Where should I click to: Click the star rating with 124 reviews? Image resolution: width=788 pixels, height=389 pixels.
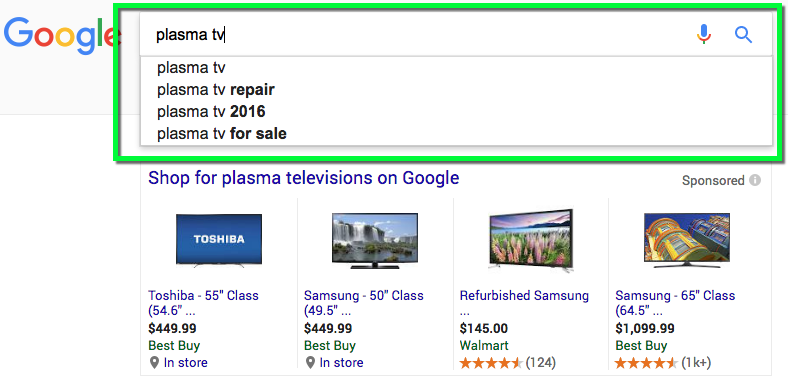[491, 362]
